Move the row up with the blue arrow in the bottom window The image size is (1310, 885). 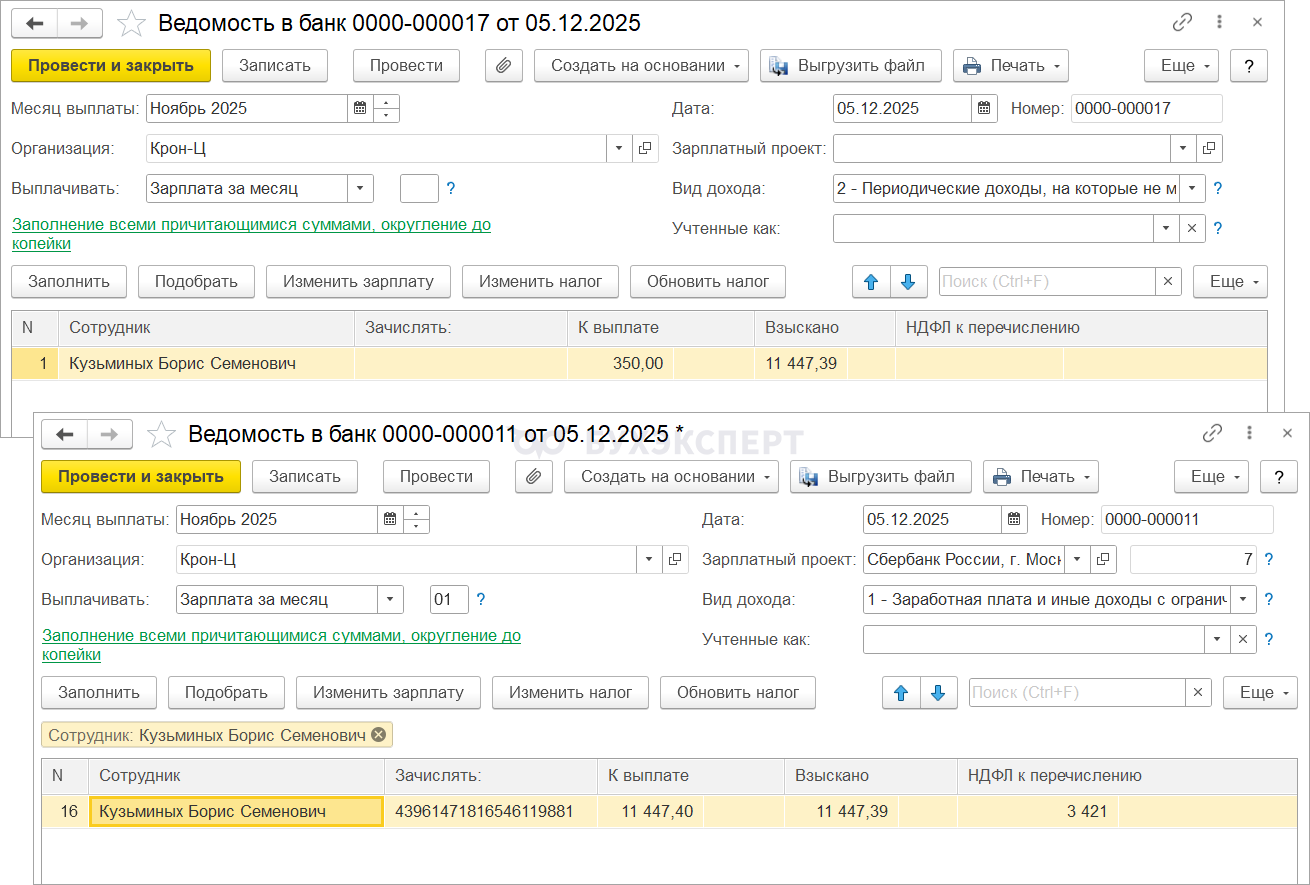click(x=900, y=692)
